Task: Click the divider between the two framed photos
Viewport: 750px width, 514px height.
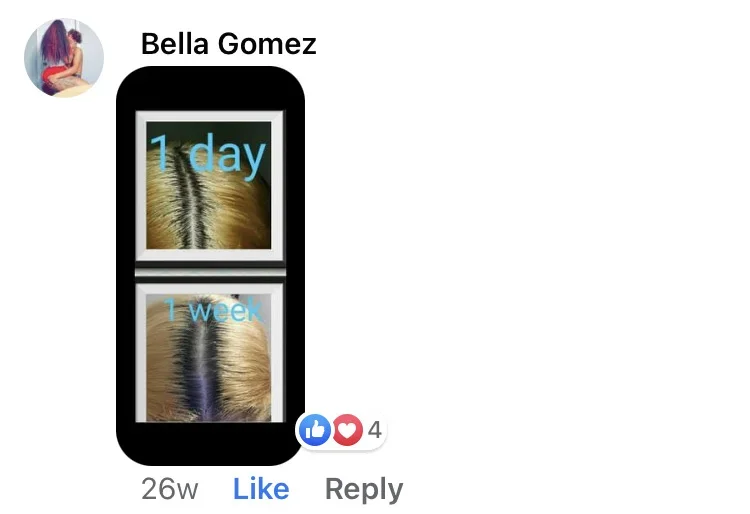Action: pos(210,272)
